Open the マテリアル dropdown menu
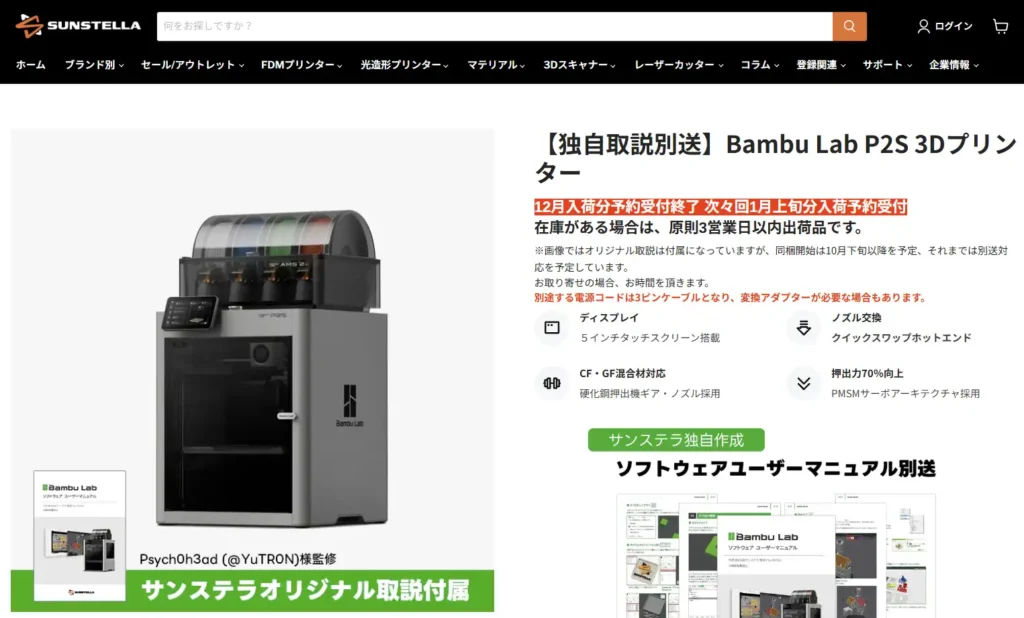This screenshot has width=1024, height=618. click(496, 65)
